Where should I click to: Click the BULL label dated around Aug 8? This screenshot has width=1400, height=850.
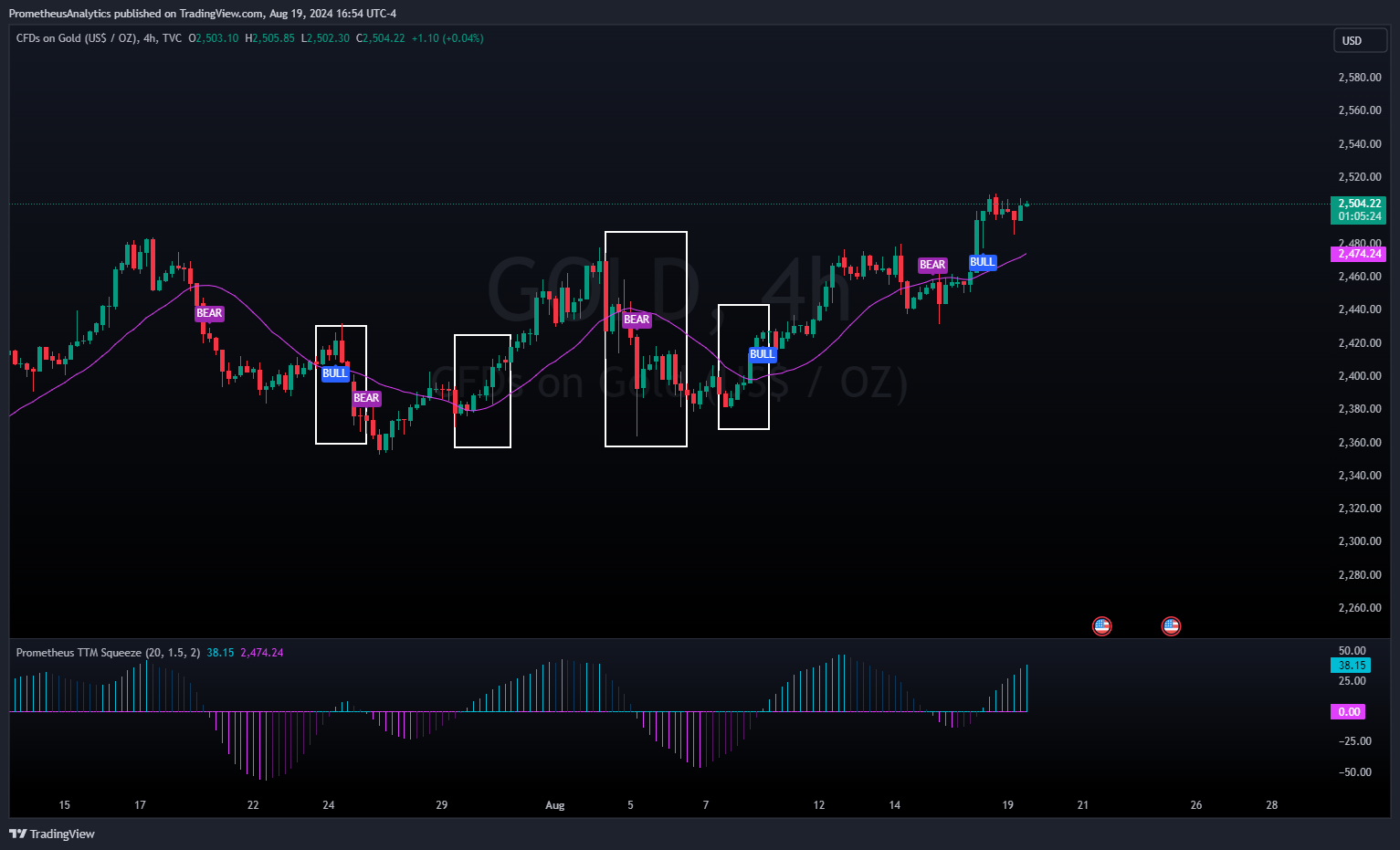pos(763,354)
